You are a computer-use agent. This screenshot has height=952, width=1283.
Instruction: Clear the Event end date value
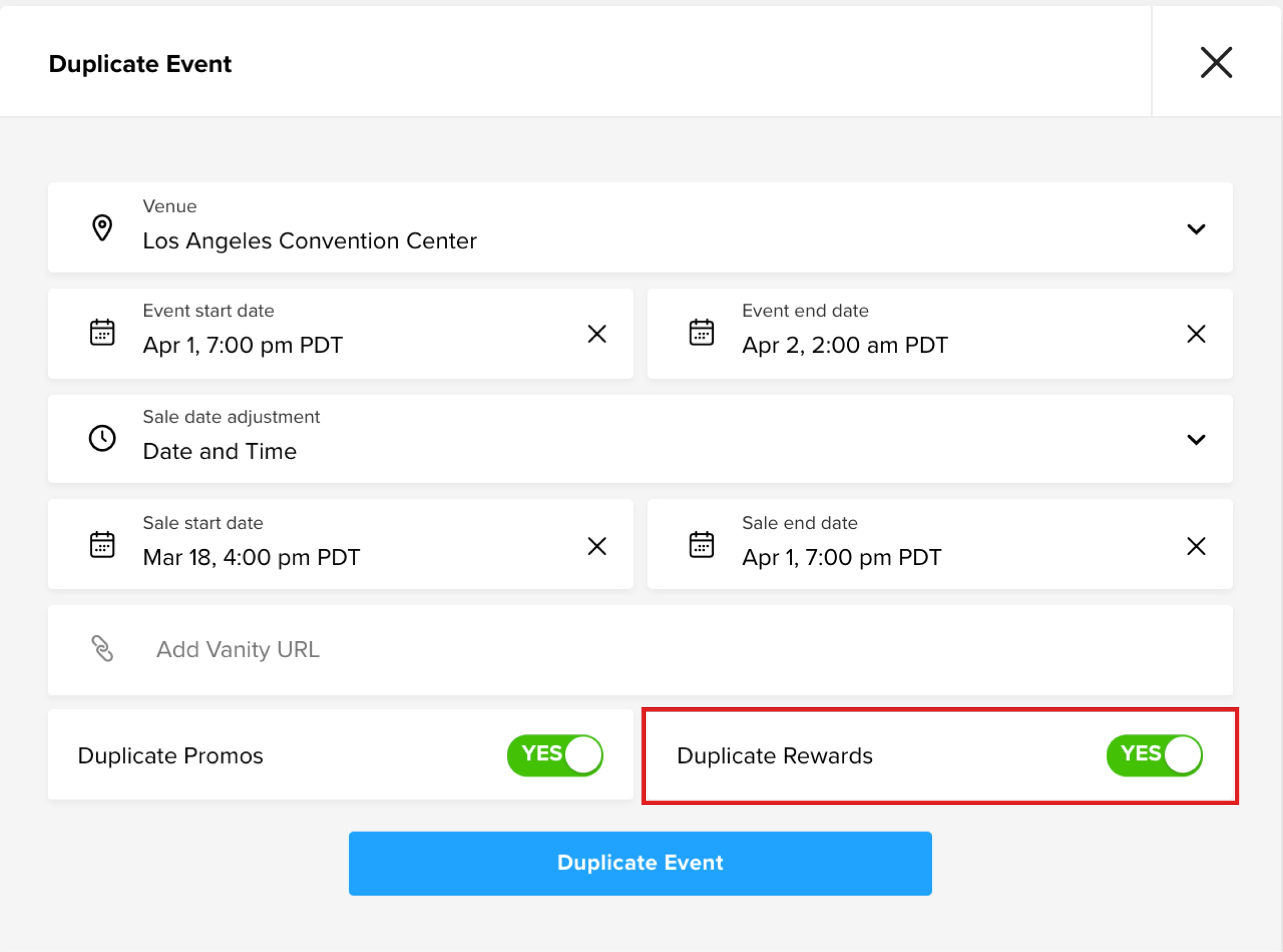click(1197, 334)
